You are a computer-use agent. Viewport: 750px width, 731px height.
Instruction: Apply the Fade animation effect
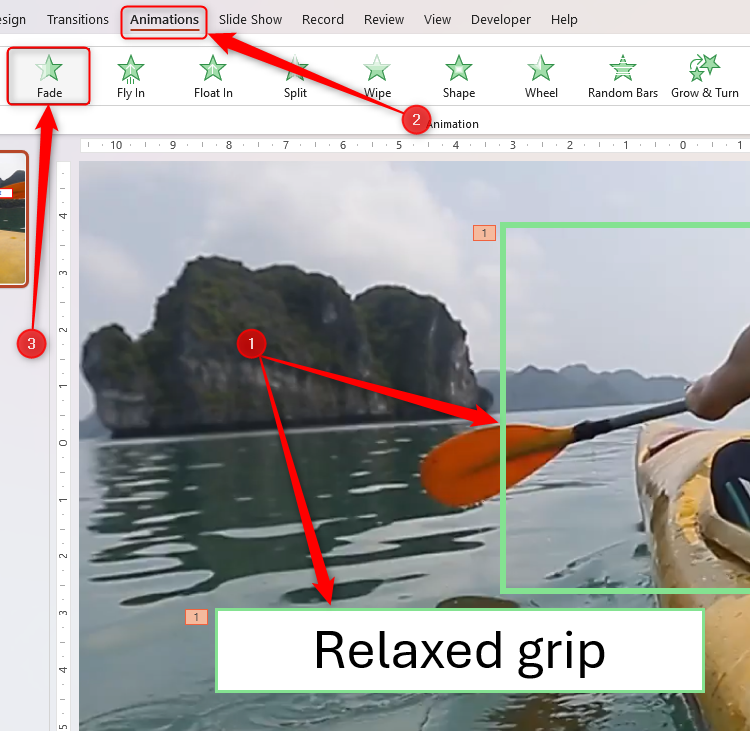[49, 76]
